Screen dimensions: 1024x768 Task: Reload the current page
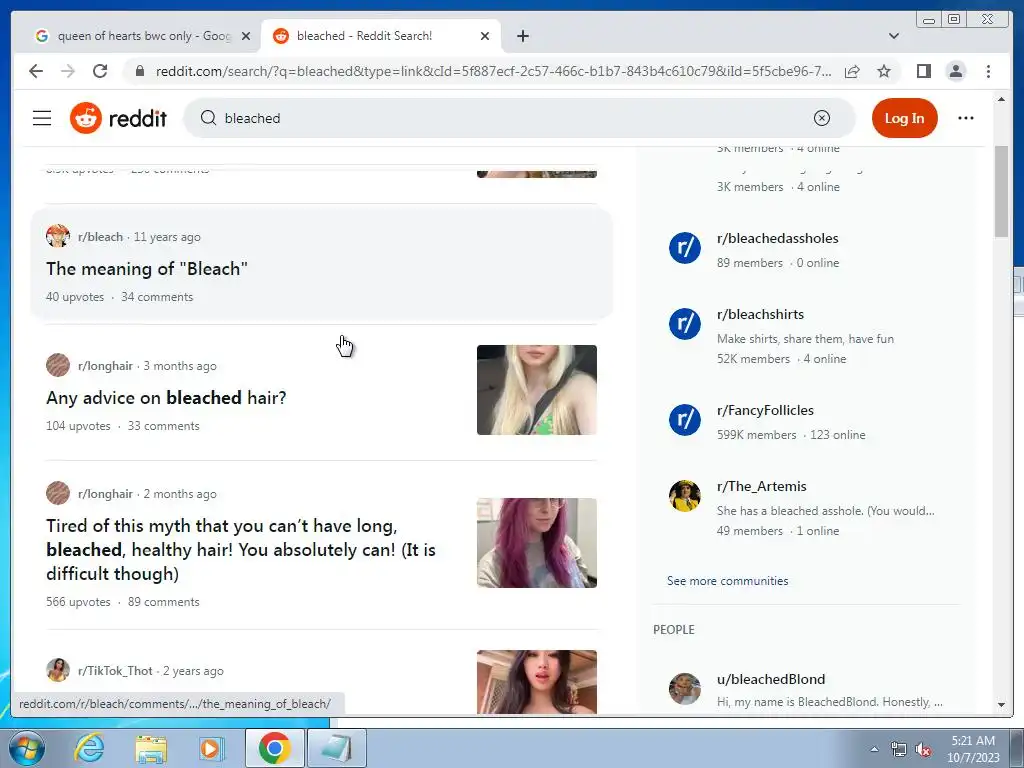click(x=100, y=71)
